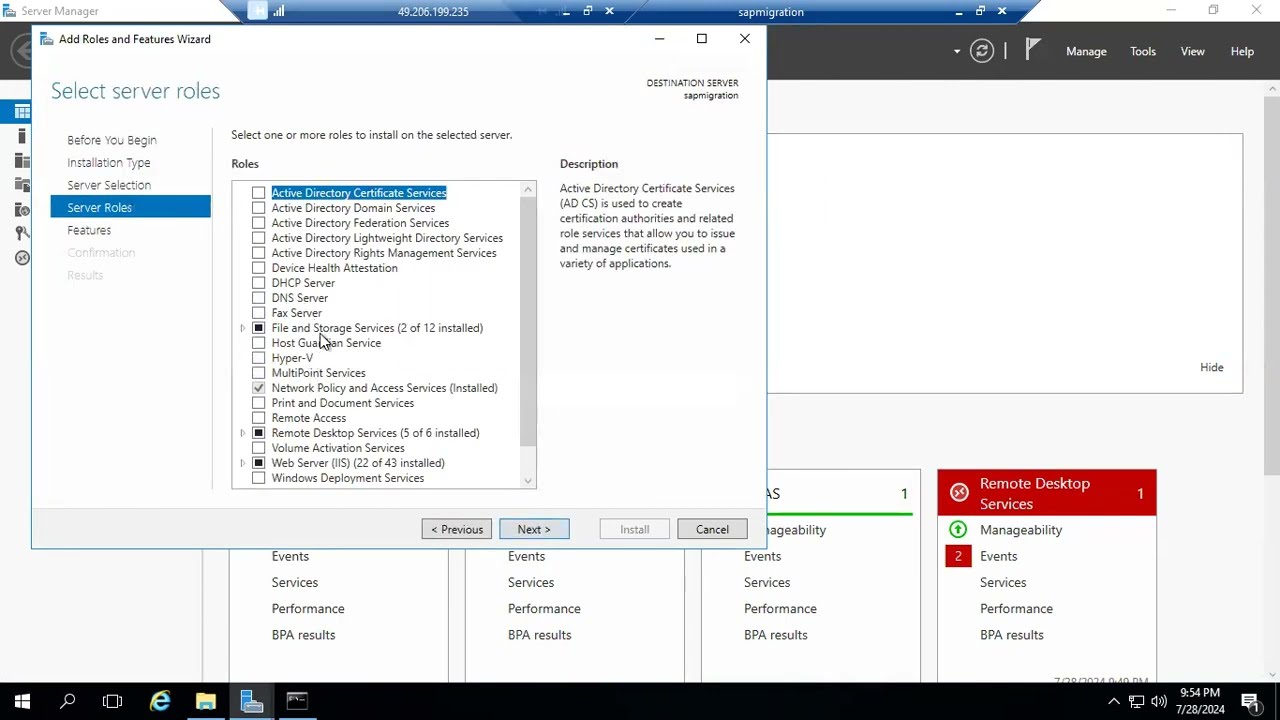The height and width of the screenshot is (720, 1280).
Task: Enable the Fax Server role checkbox
Action: point(259,313)
